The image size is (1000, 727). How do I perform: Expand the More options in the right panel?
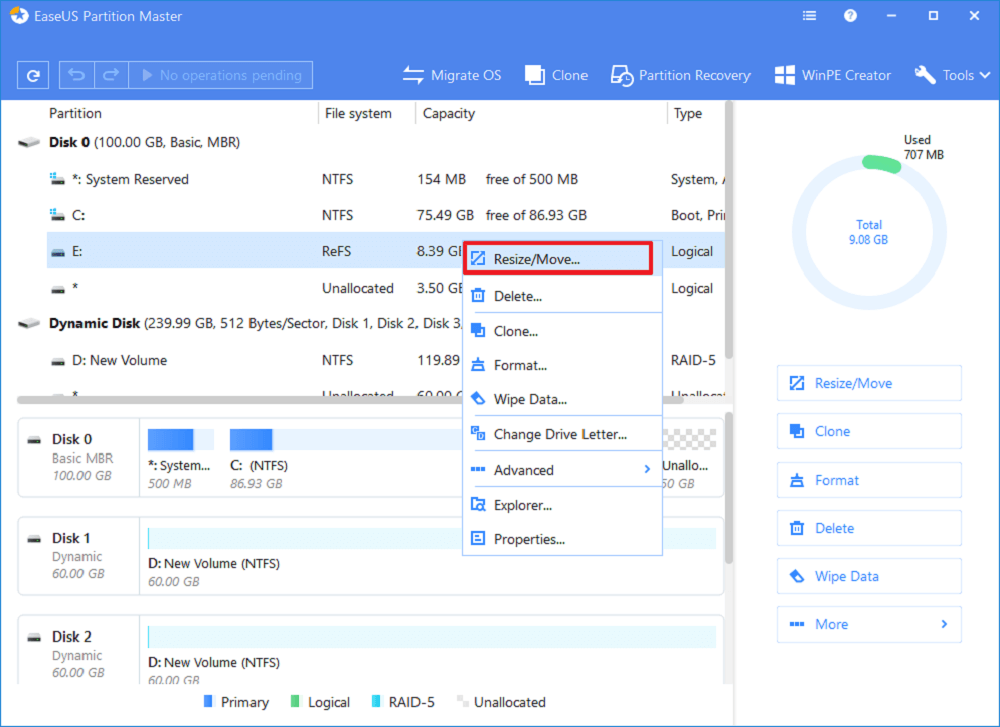(x=869, y=624)
